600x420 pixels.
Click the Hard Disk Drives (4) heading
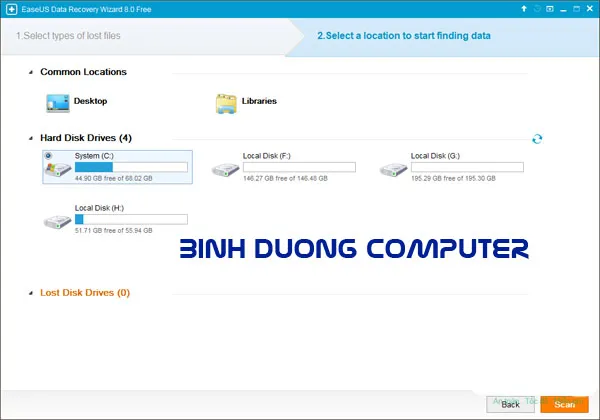click(x=86, y=138)
